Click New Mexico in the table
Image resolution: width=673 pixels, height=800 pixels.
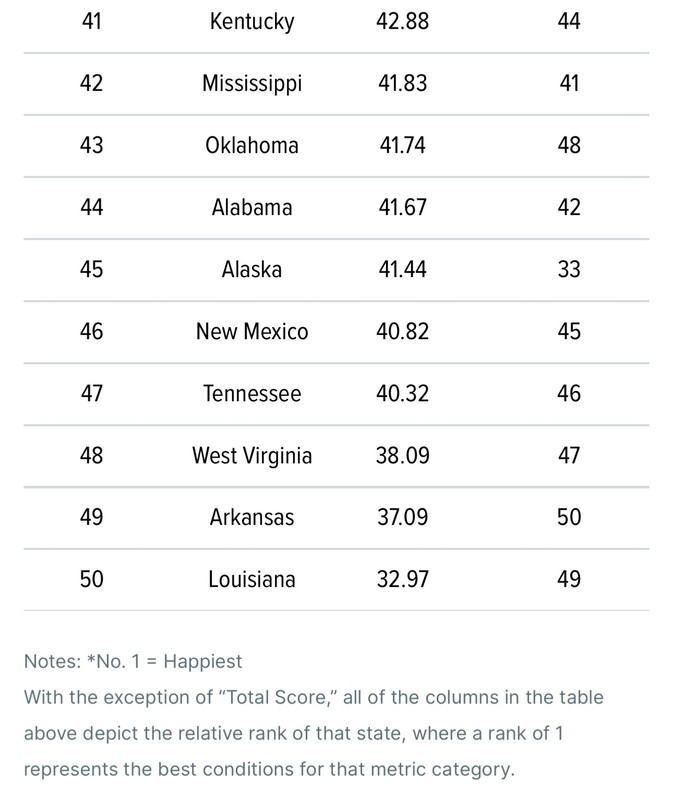252,332
